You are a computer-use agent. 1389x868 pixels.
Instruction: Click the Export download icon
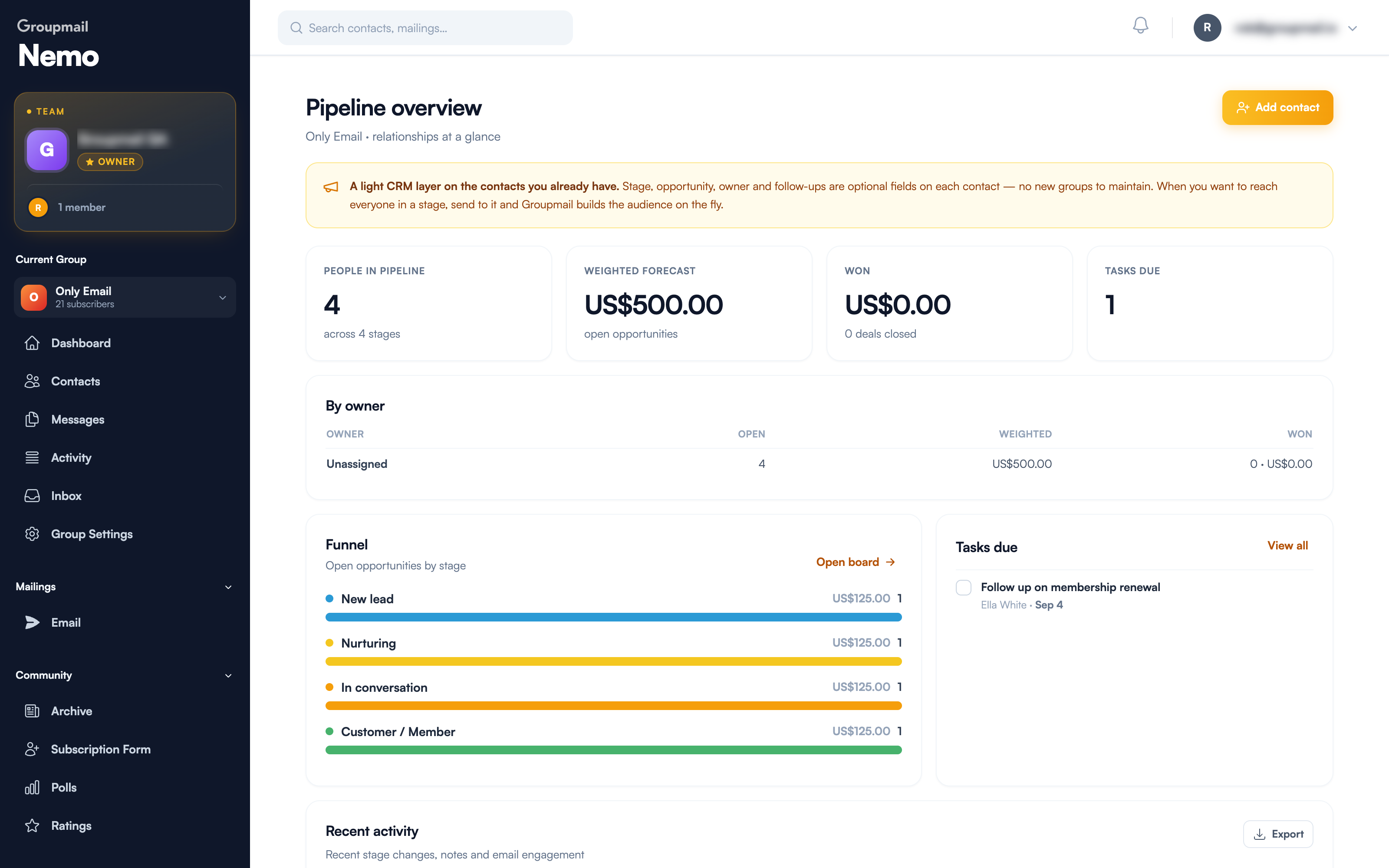click(1260, 834)
